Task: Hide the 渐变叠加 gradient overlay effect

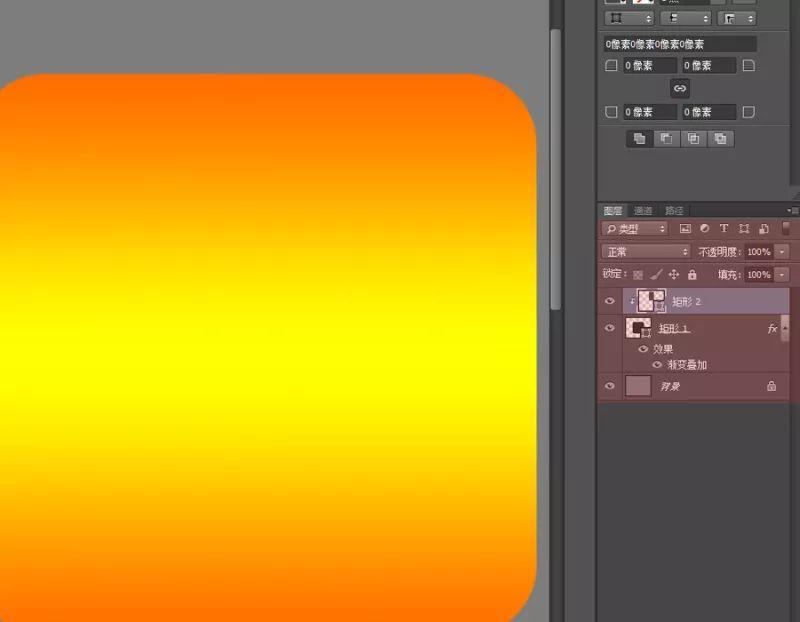Action: [657, 365]
